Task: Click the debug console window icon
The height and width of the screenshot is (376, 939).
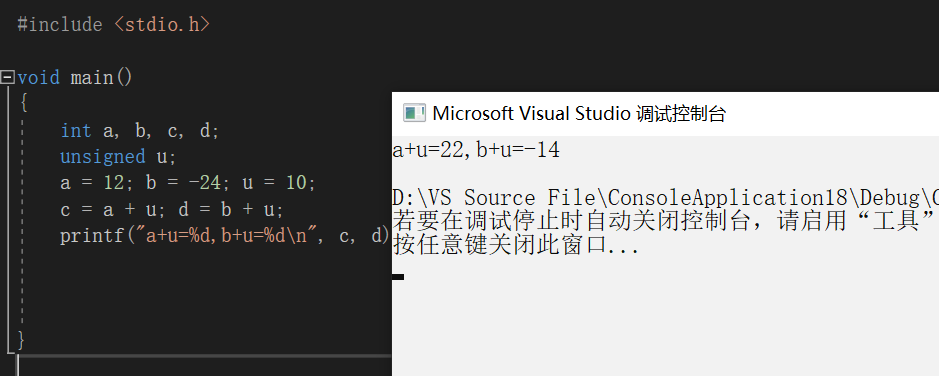Action: tap(414, 113)
